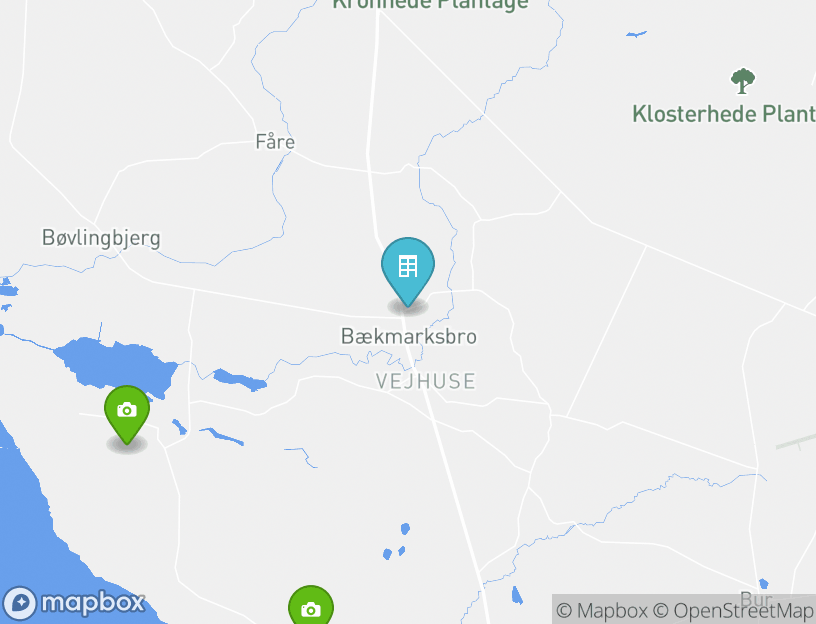Click the VEJHUSE area label
Viewport: 816px width, 624px height.
click(x=425, y=381)
